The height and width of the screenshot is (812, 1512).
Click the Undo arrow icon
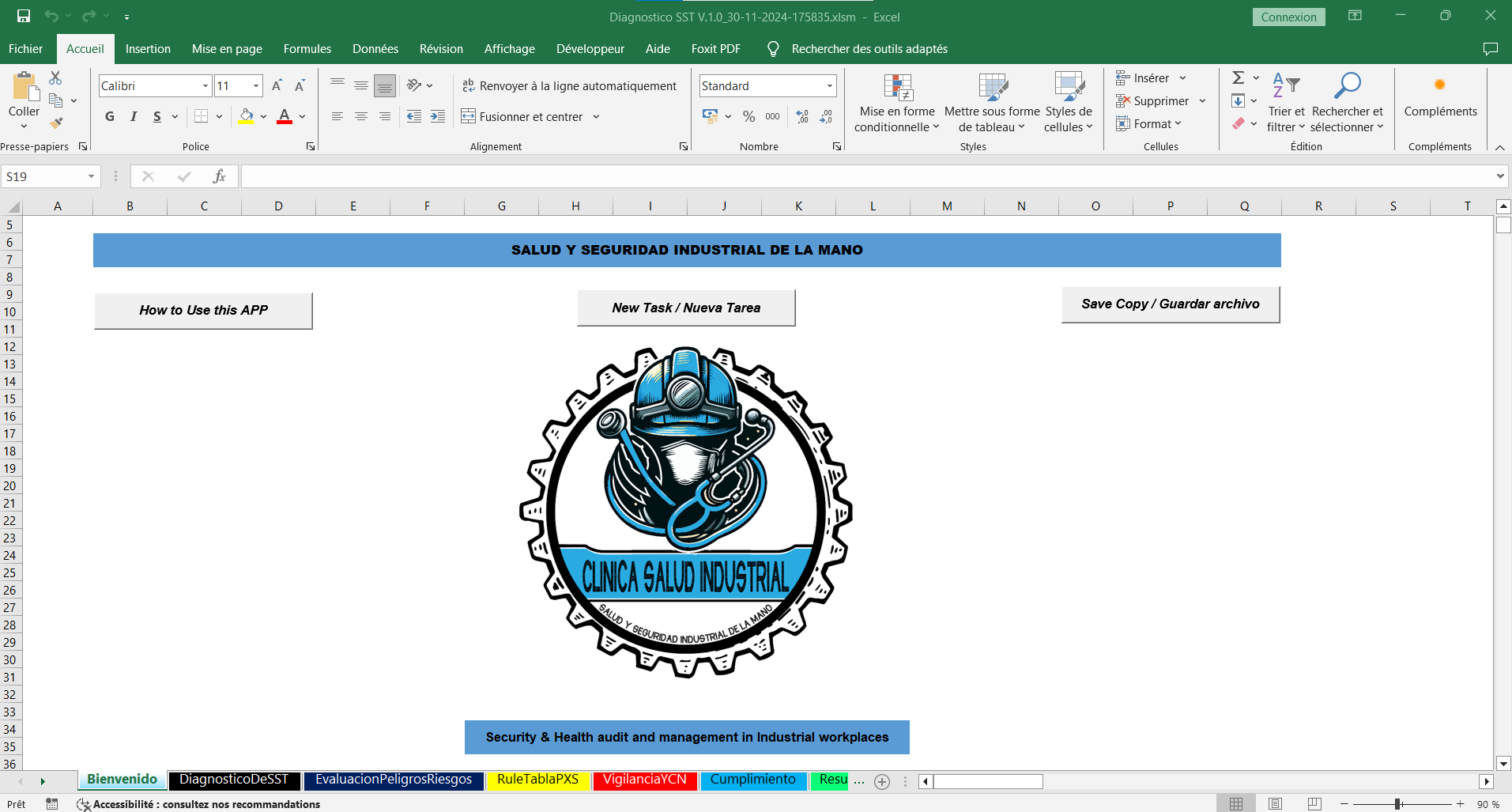[x=51, y=16]
